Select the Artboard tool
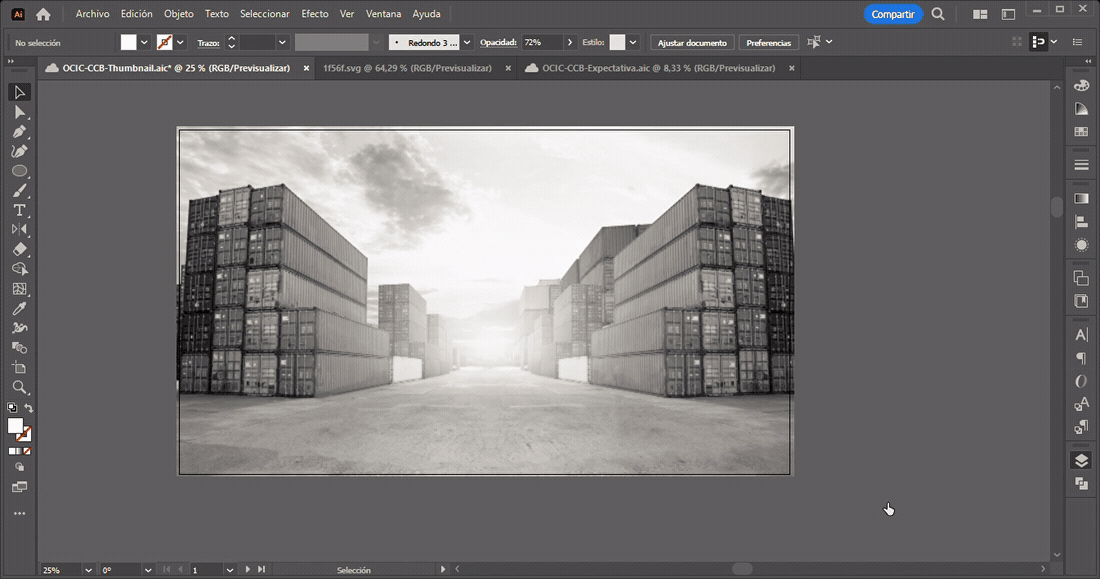1100x579 pixels. pyautogui.click(x=19, y=367)
